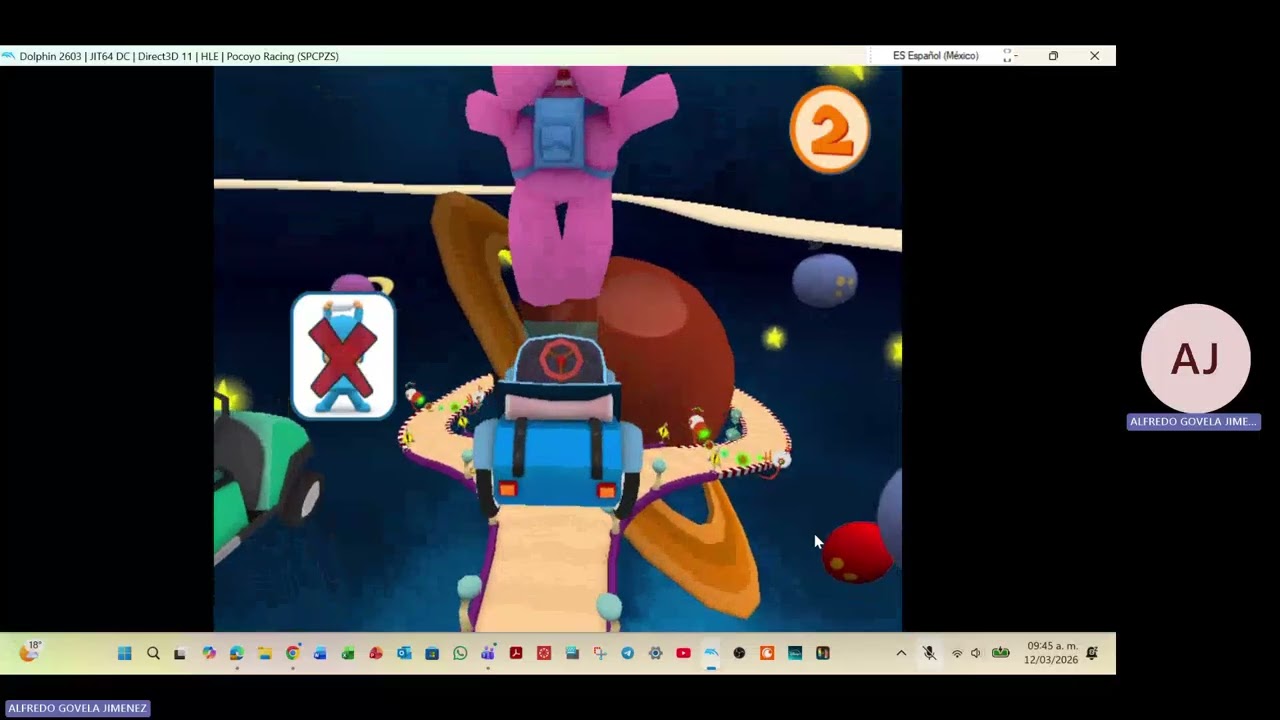
Task: Open YouTube app from taskbar
Action: pyautogui.click(x=683, y=653)
